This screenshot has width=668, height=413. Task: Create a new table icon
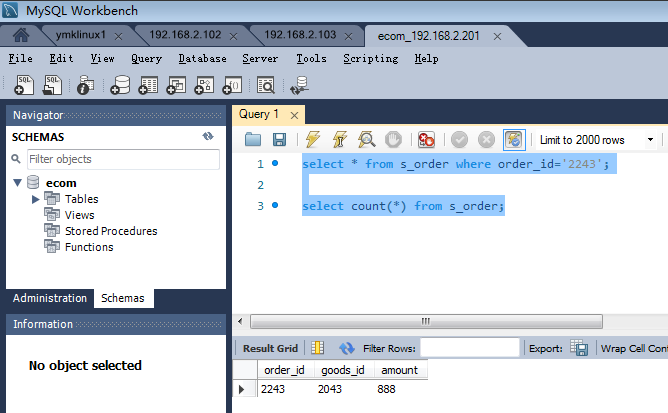[148, 84]
